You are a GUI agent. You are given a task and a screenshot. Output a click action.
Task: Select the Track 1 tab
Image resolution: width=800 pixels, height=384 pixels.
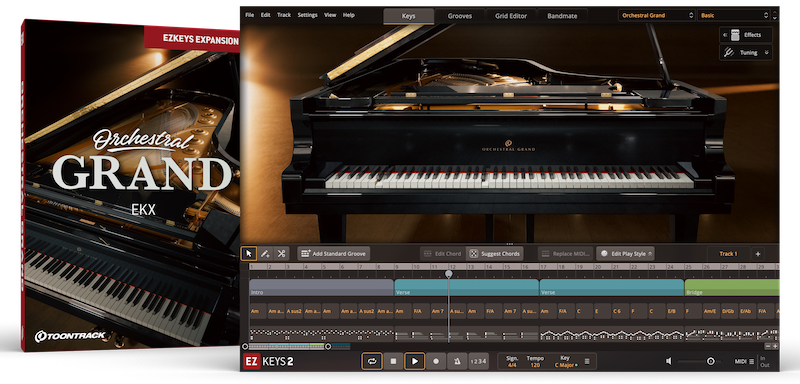pyautogui.click(x=728, y=253)
